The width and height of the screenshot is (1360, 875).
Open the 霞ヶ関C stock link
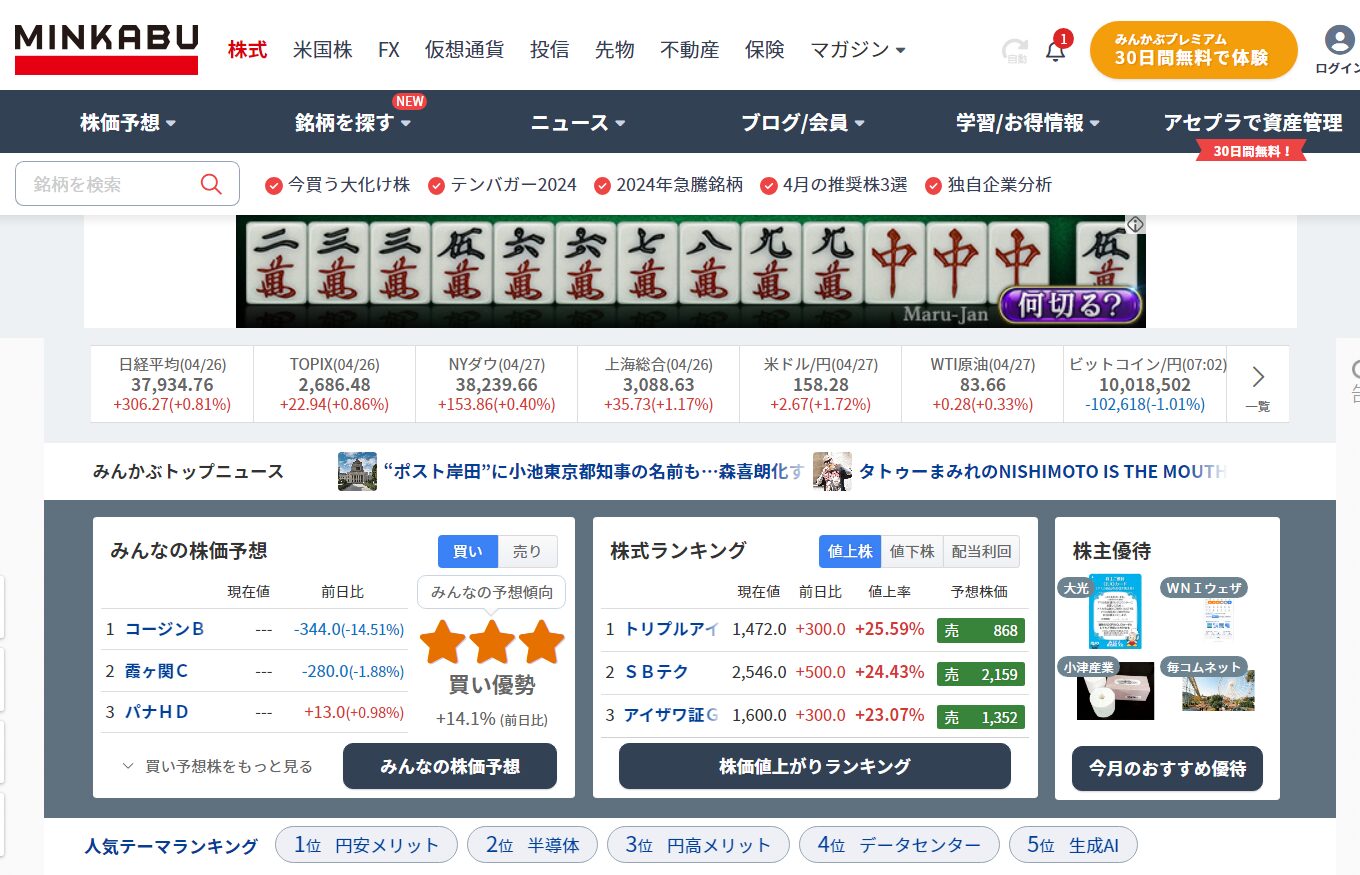[x=156, y=671]
